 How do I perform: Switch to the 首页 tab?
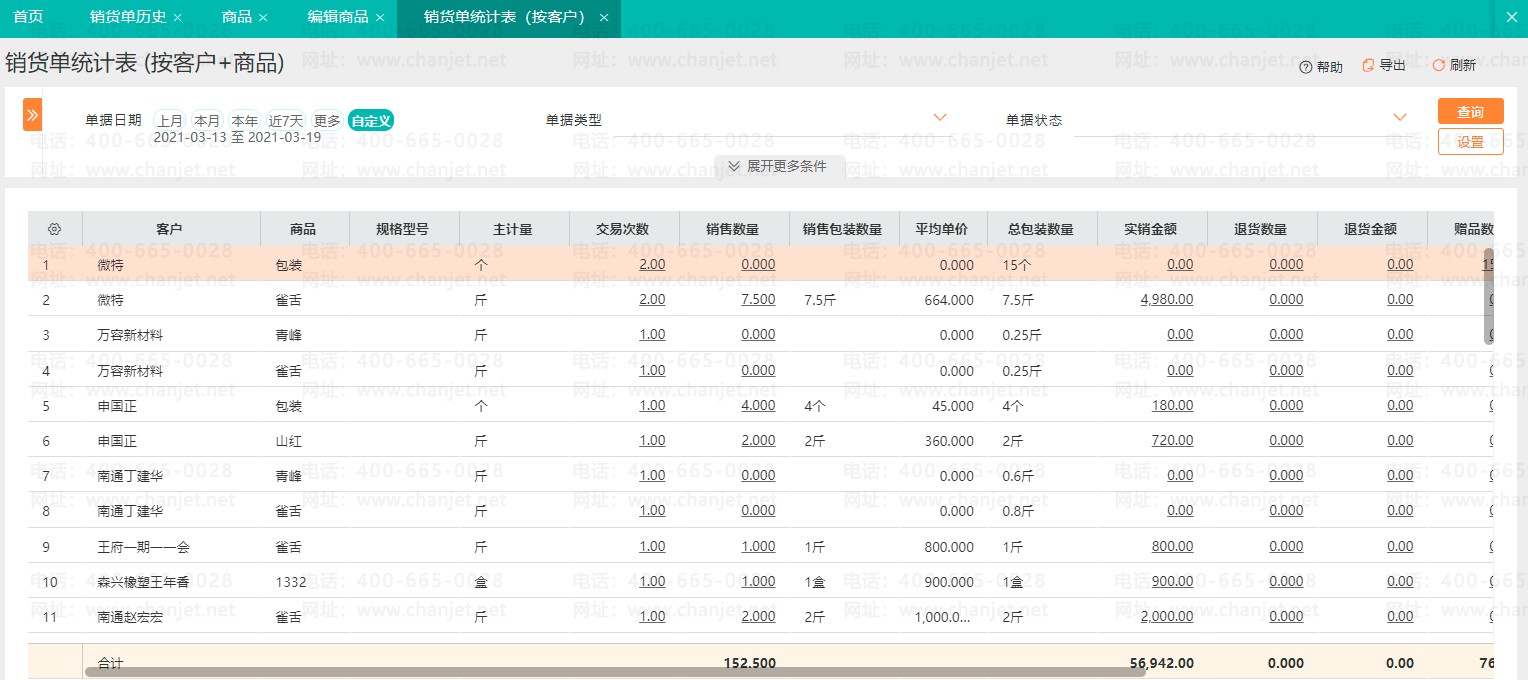point(28,17)
